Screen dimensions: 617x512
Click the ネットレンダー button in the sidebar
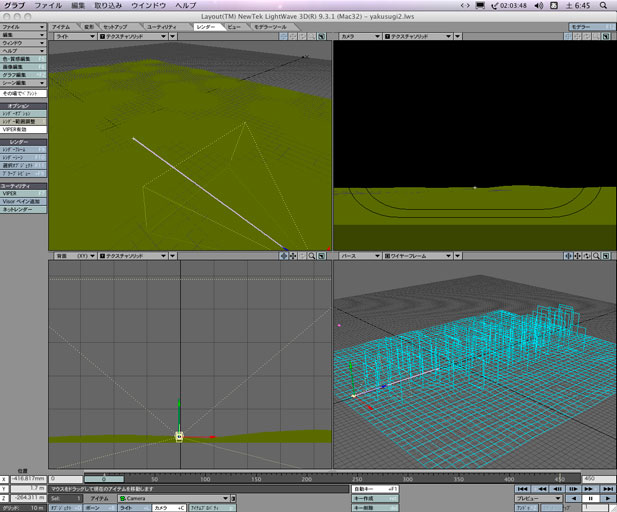[x=22, y=211]
